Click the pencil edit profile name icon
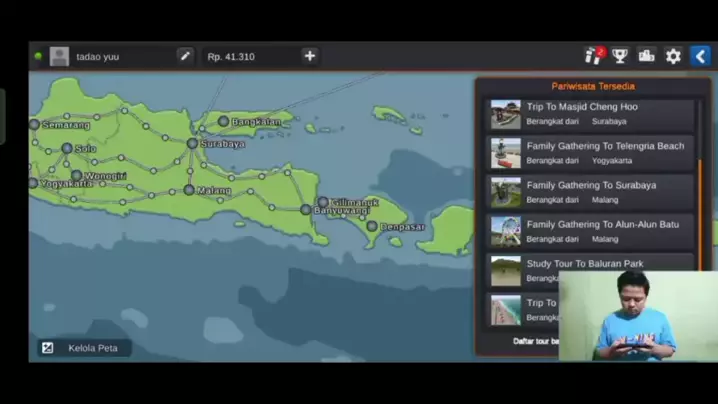 pos(185,56)
